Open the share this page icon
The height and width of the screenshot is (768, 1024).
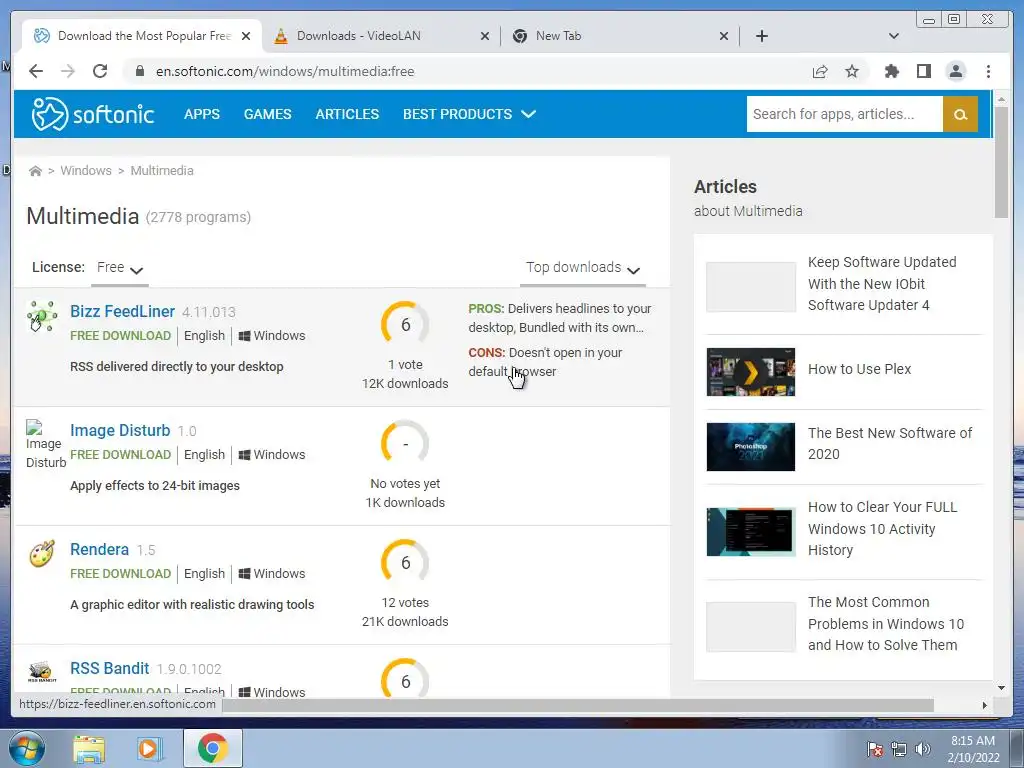820,71
